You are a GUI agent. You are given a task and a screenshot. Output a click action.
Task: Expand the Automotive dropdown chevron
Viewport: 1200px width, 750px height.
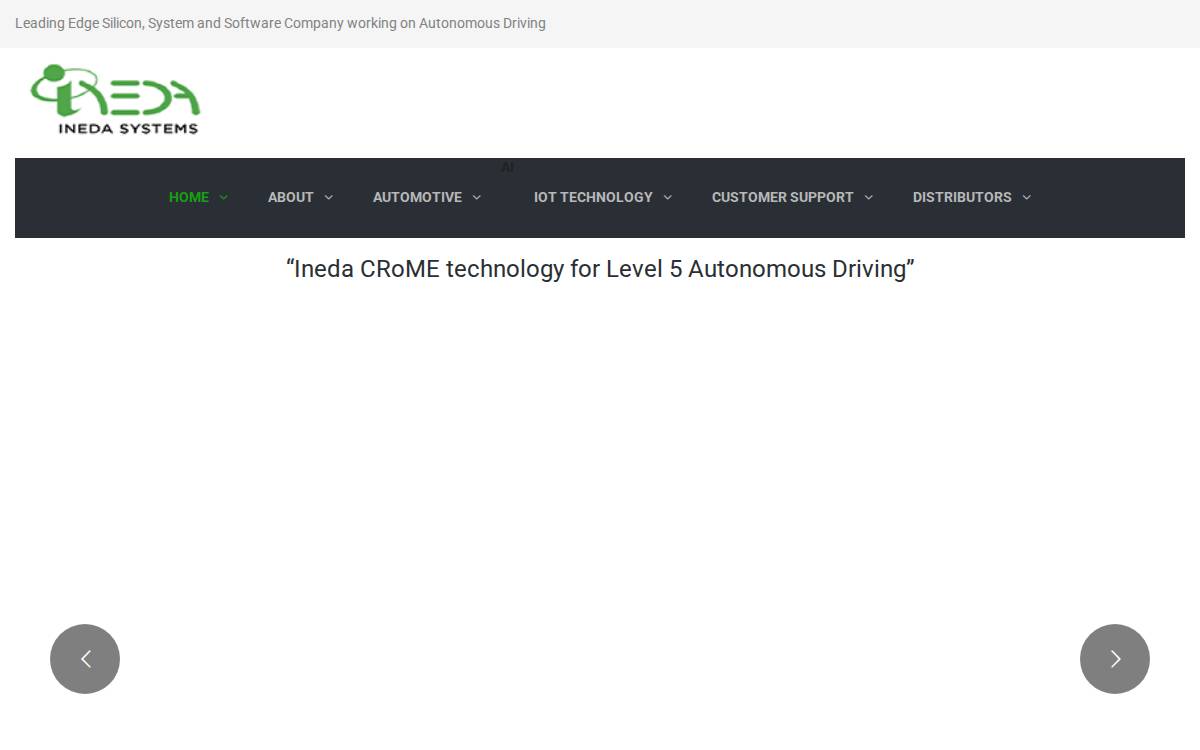coord(476,197)
